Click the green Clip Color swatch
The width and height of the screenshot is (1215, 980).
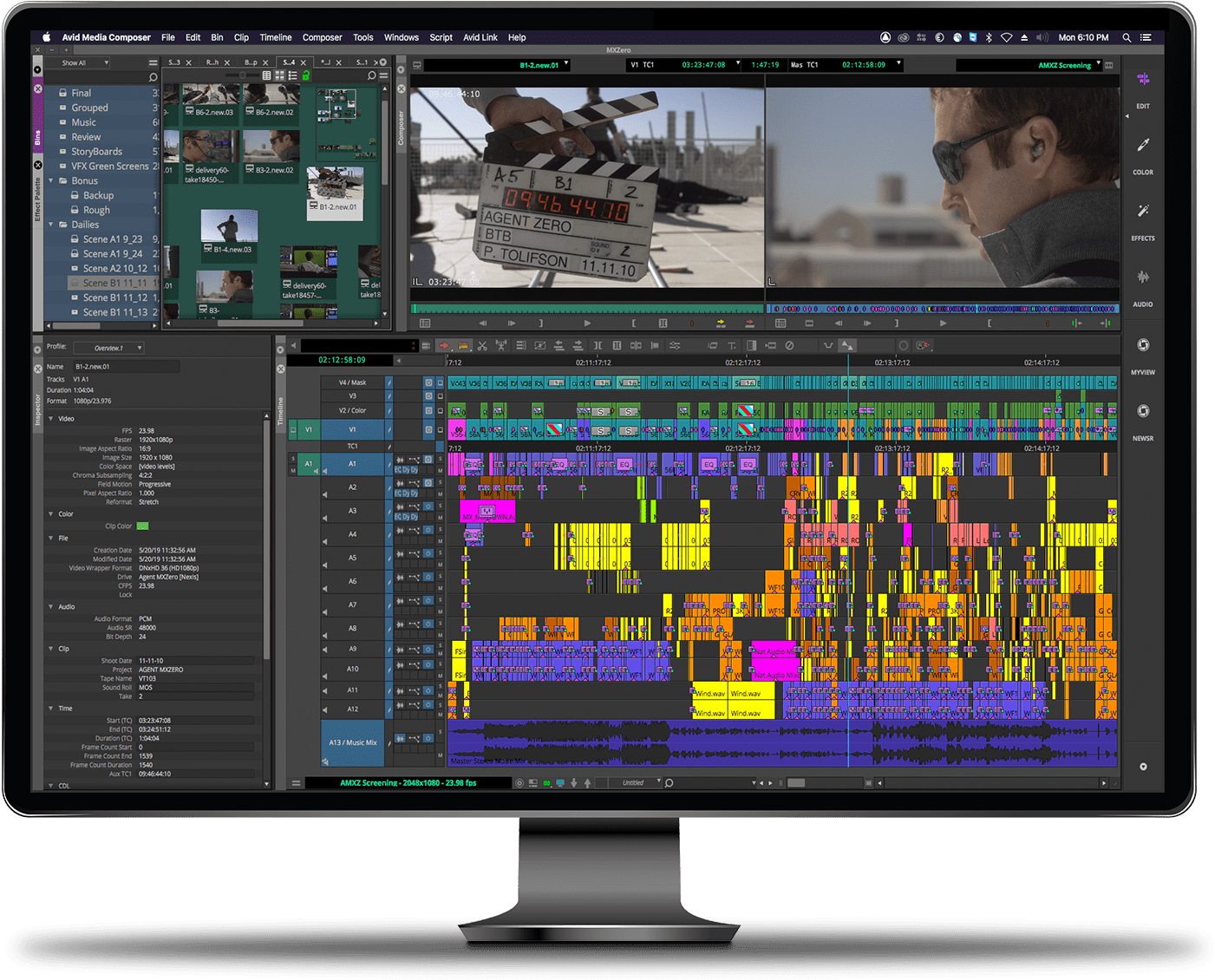click(142, 526)
